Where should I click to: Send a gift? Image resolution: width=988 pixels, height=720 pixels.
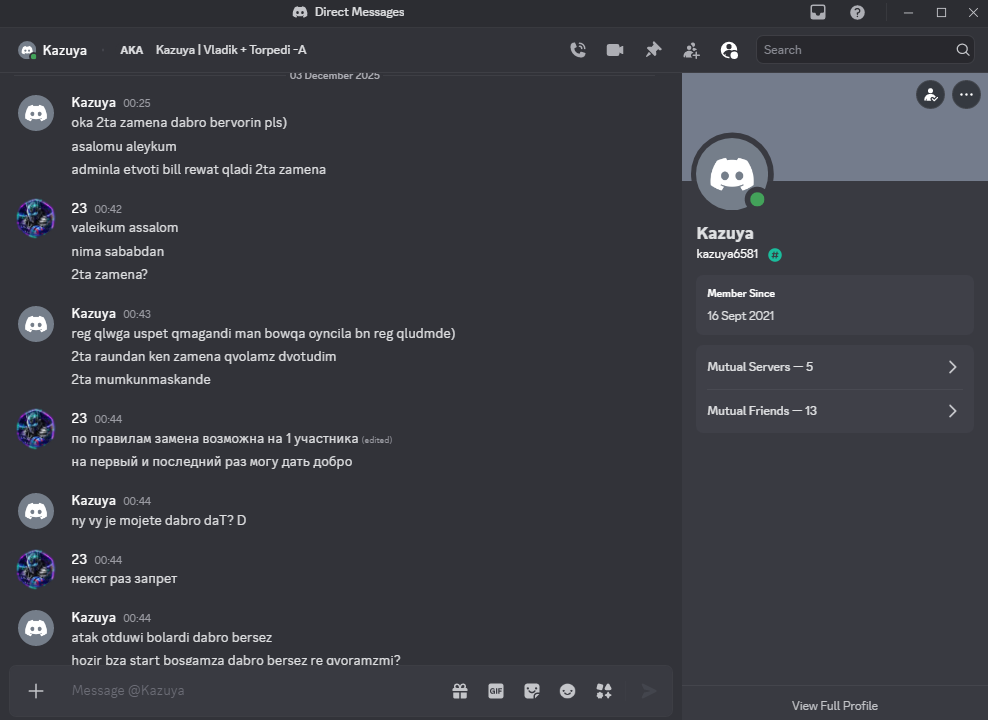point(460,691)
